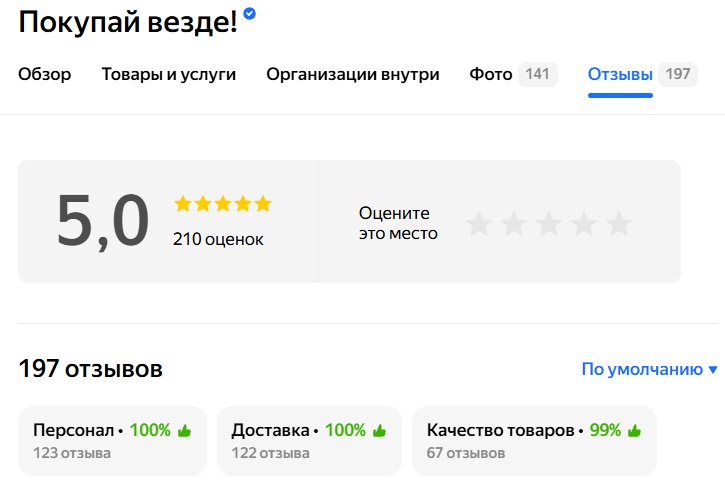The height and width of the screenshot is (487, 725).
Task: Switch to the Обзор tab
Action: [x=45, y=74]
